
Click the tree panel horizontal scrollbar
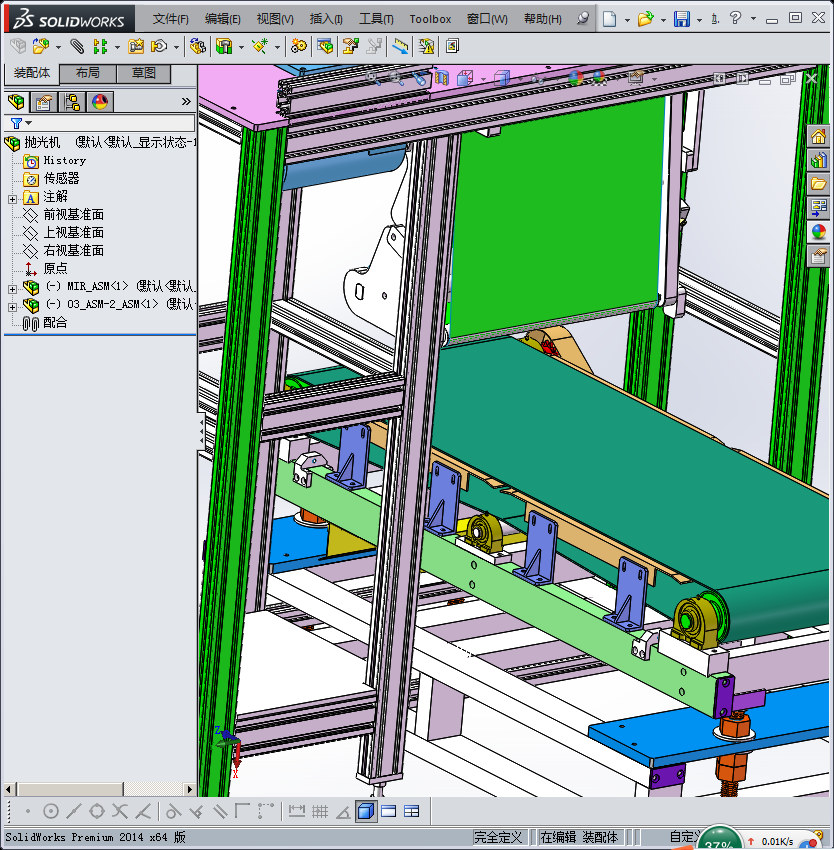(99, 789)
